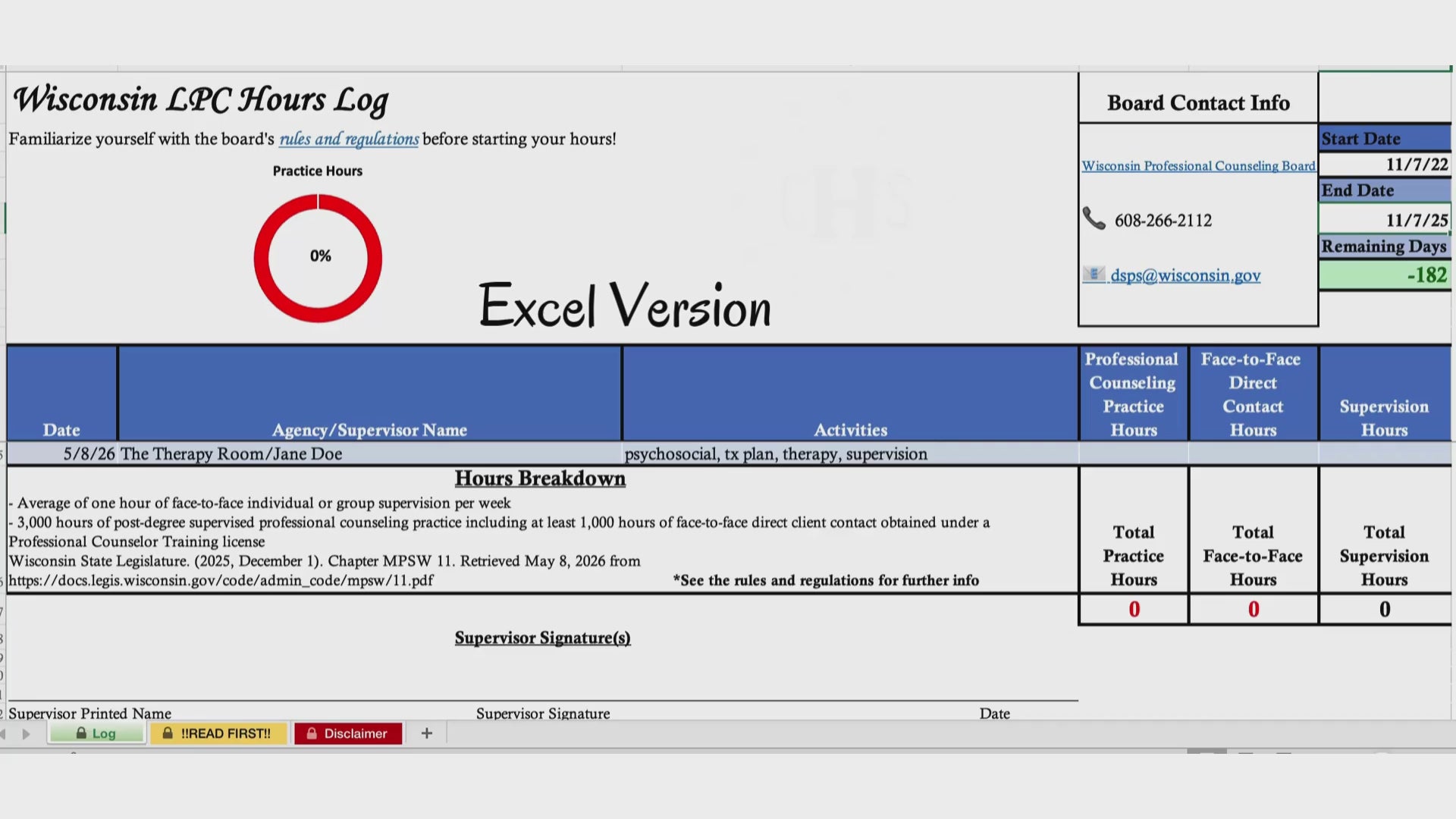This screenshot has height=819, width=1456.
Task: Click the email envelope icon
Action: [1094, 275]
